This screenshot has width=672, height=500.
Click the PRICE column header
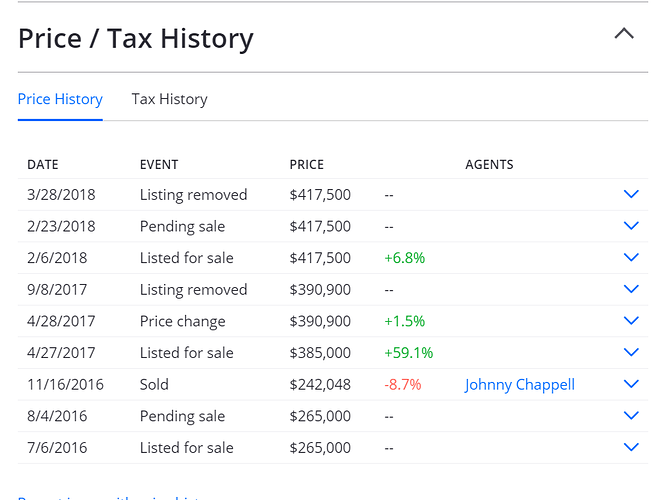click(x=307, y=165)
